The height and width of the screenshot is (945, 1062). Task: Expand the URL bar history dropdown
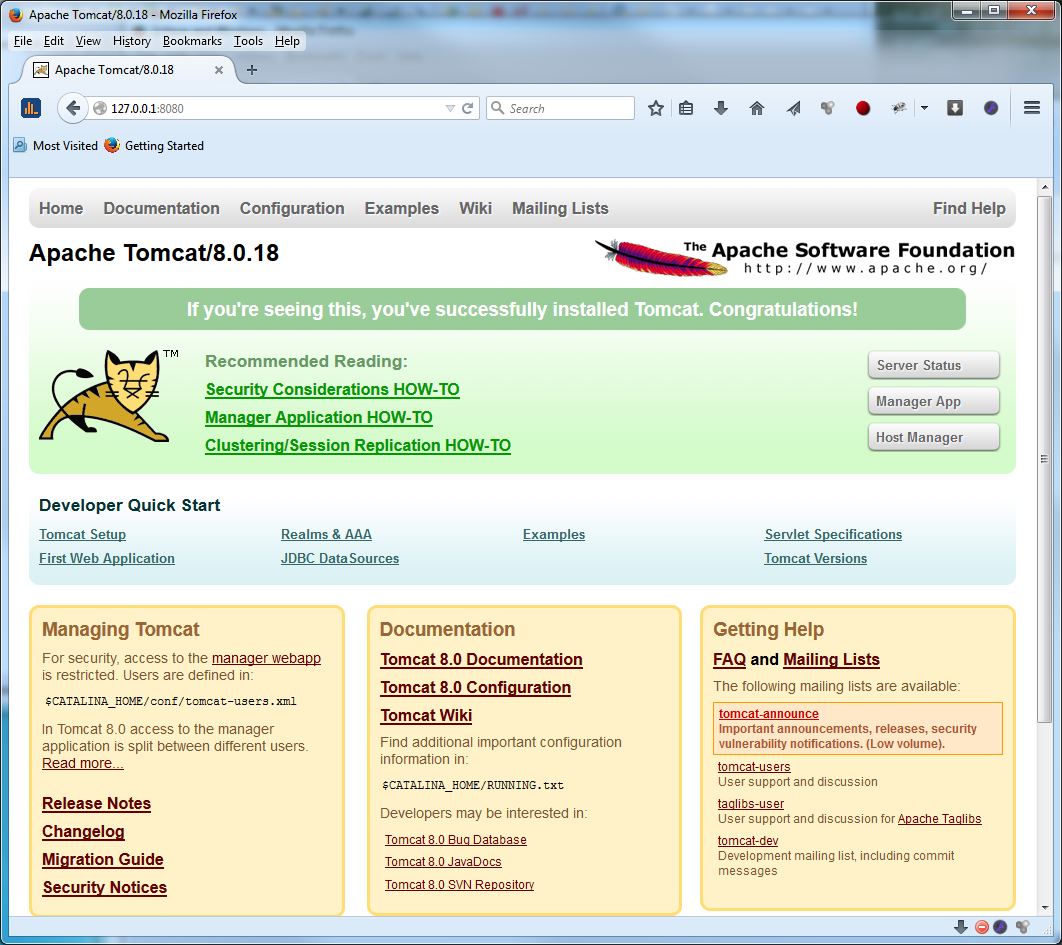(x=450, y=108)
